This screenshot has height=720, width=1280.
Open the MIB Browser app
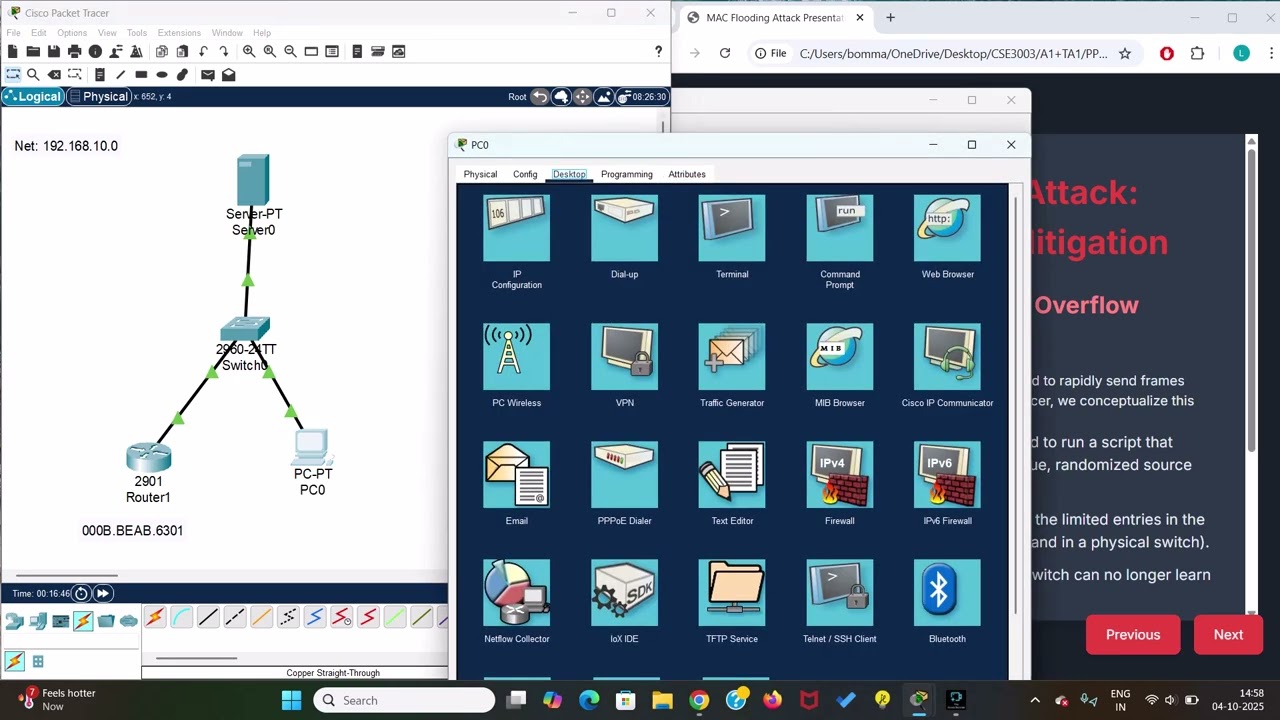coord(840,356)
